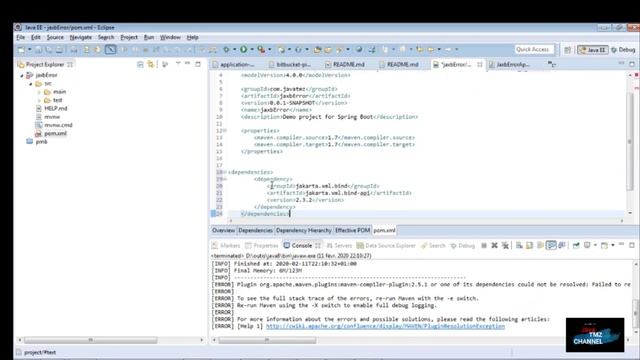Collapse the jaxbError project node
The width and height of the screenshot is (640, 360).
pyautogui.click(x=22, y=76)
